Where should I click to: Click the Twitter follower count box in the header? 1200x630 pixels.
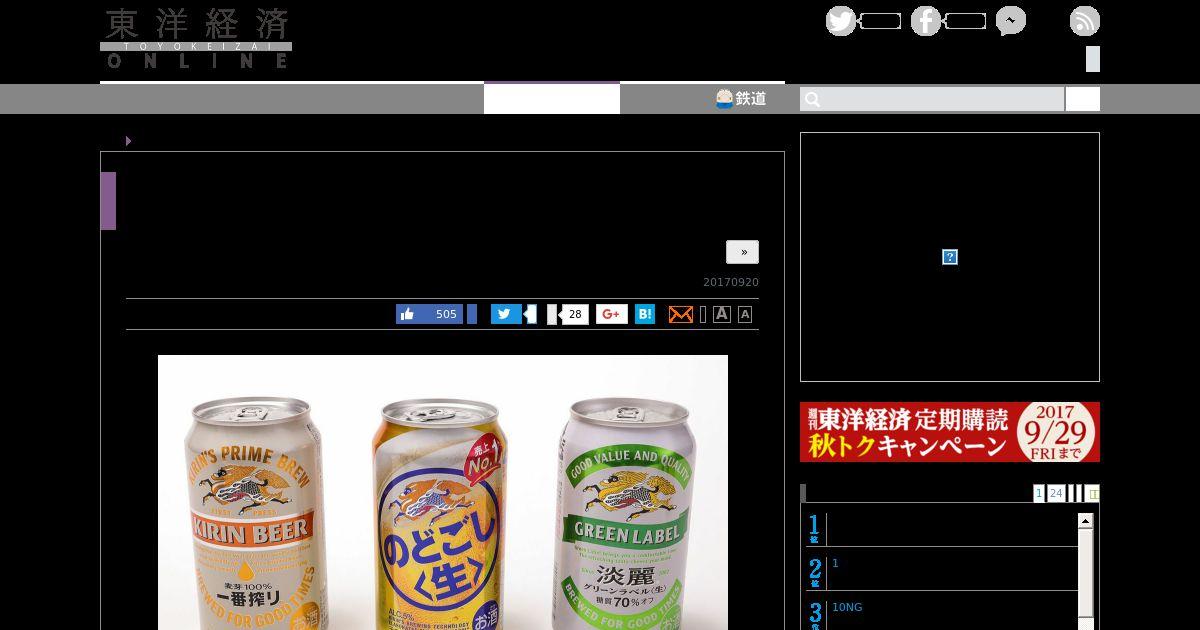tap(881, 21)
